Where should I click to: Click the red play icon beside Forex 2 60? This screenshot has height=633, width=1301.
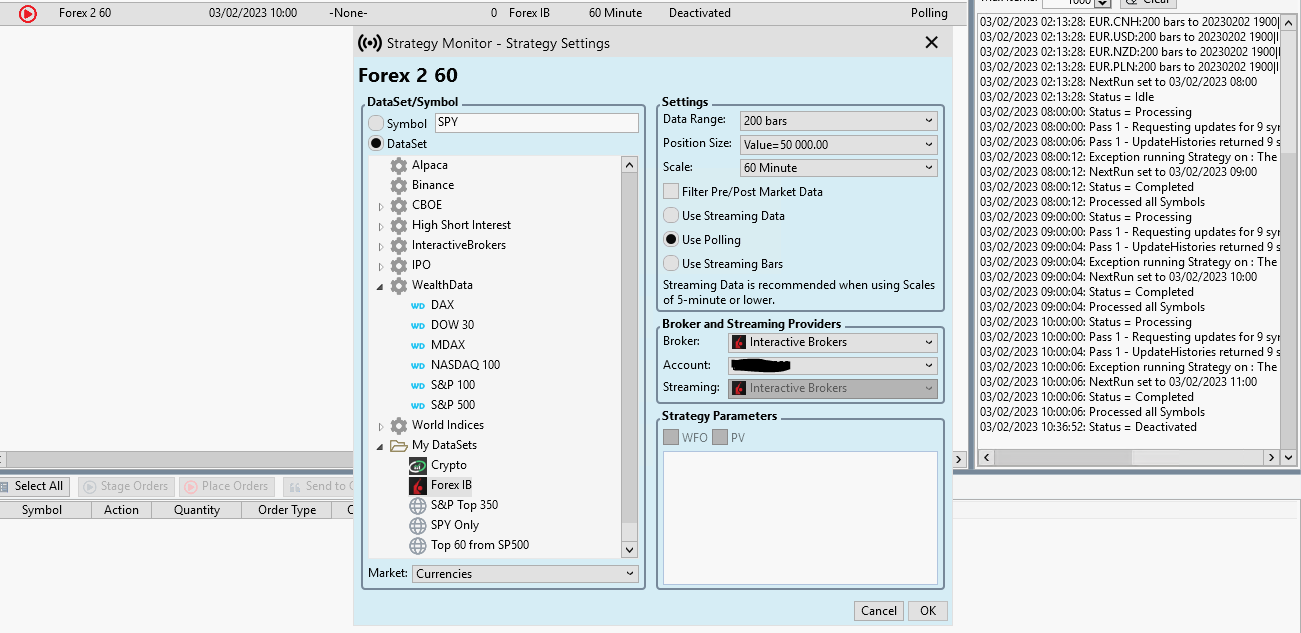28,14
